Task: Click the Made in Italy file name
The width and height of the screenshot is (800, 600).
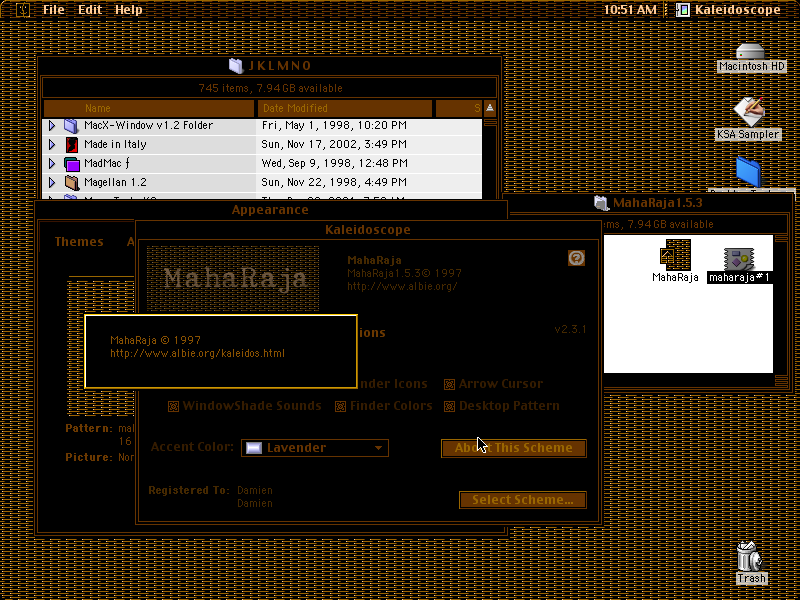Action: tap(115, 144)
